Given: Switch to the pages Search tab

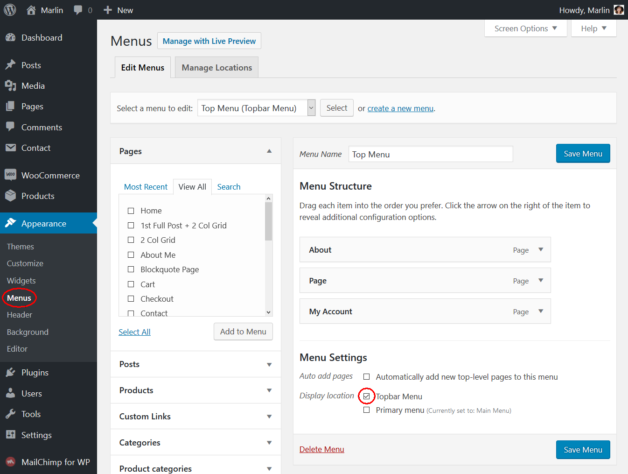Looking at the screenshot, I should (229, 187).
